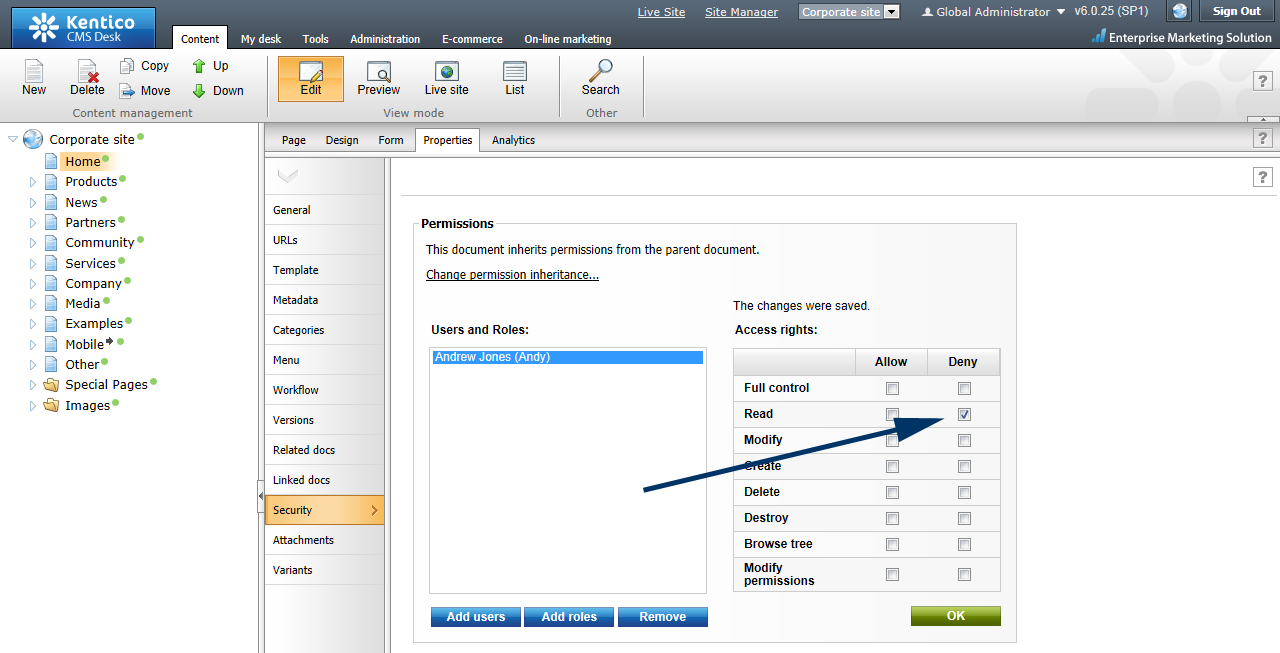Expand the Special Pages folder
This screenshot has height=653, width=1280.
pos(33,385)
